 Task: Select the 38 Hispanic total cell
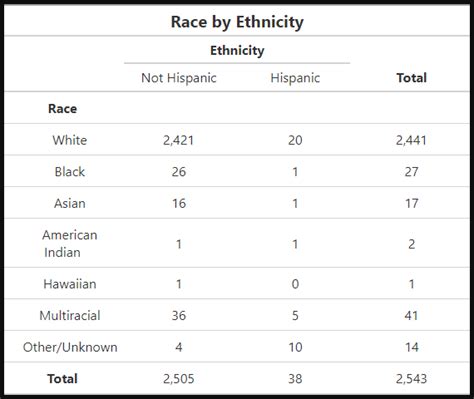pyautogui.click(x=295, y=379)
